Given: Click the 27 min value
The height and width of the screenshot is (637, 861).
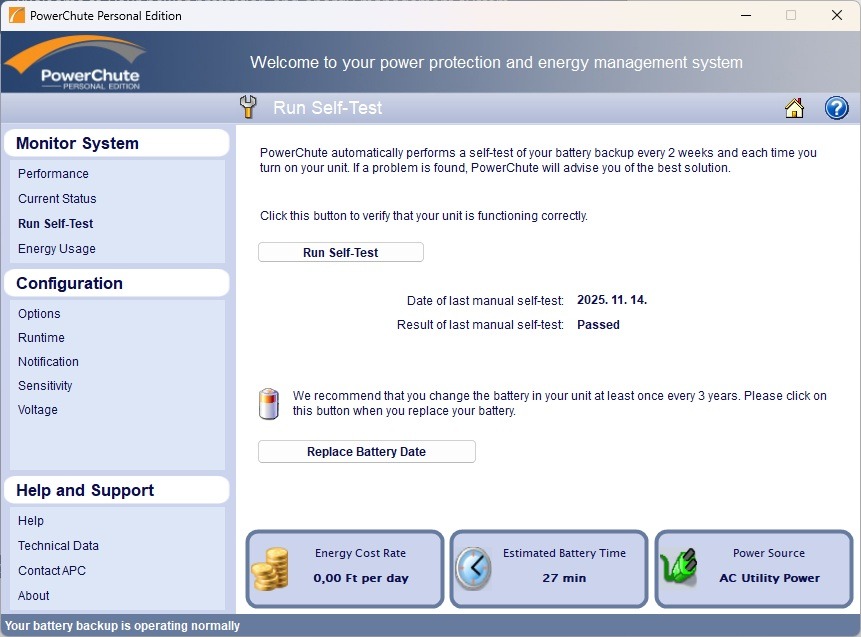Looking at the screenshot, I should click(x=564, y=578).
